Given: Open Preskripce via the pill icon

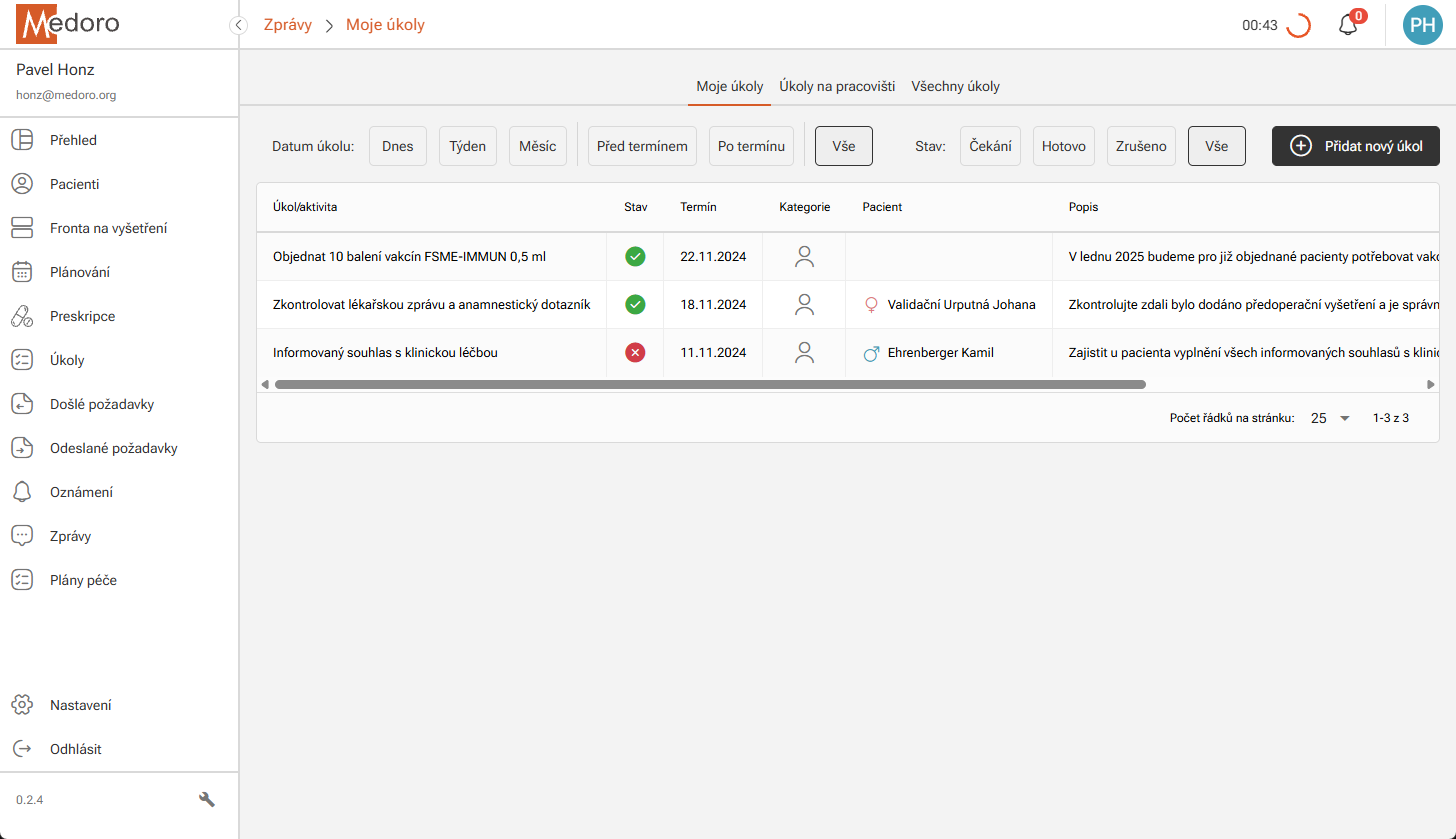Looking at the screenshot, I should pos(22,316).
